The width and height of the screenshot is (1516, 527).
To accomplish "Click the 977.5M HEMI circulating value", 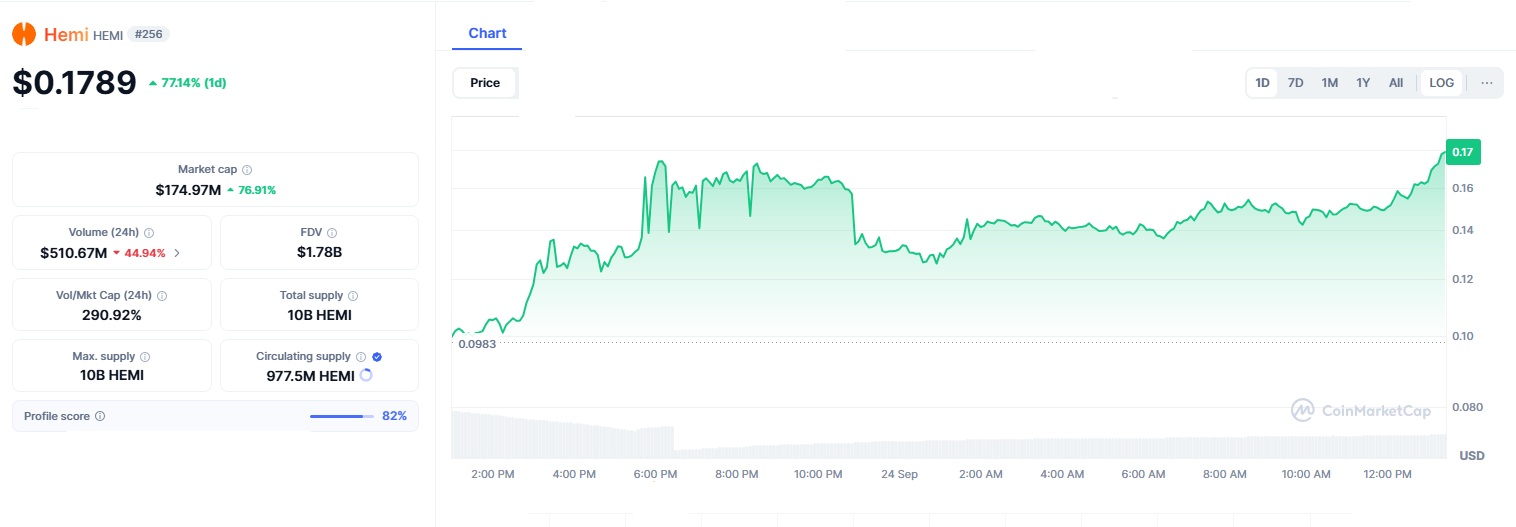I will pos(310,376).
